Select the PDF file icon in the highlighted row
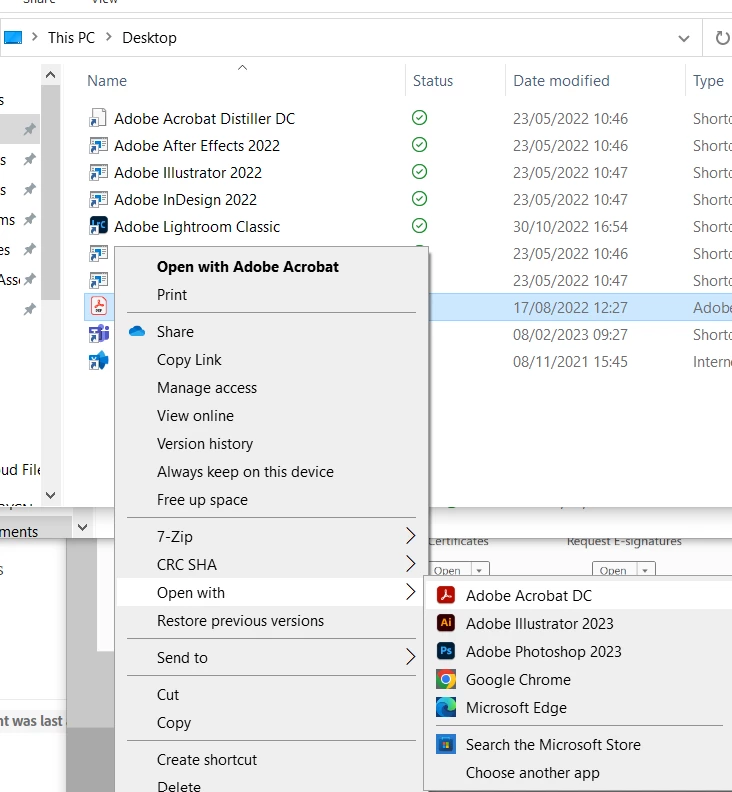732x792 pixels. (99, 307)
